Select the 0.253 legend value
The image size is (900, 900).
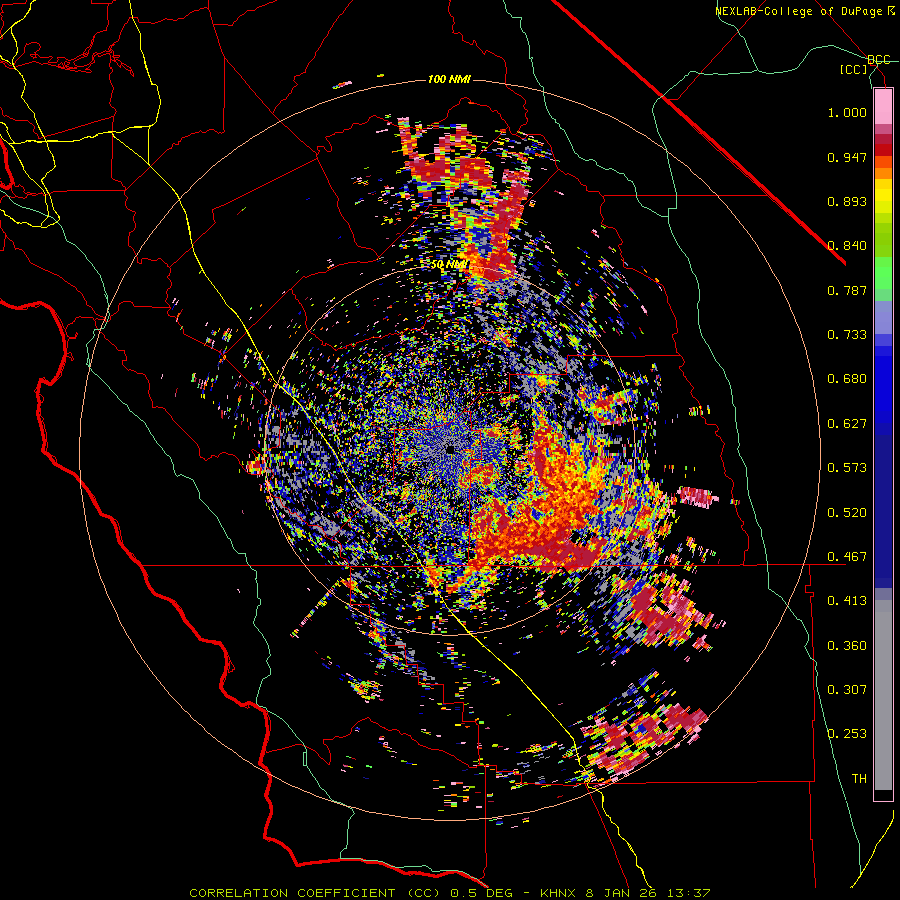coord(847,734)
